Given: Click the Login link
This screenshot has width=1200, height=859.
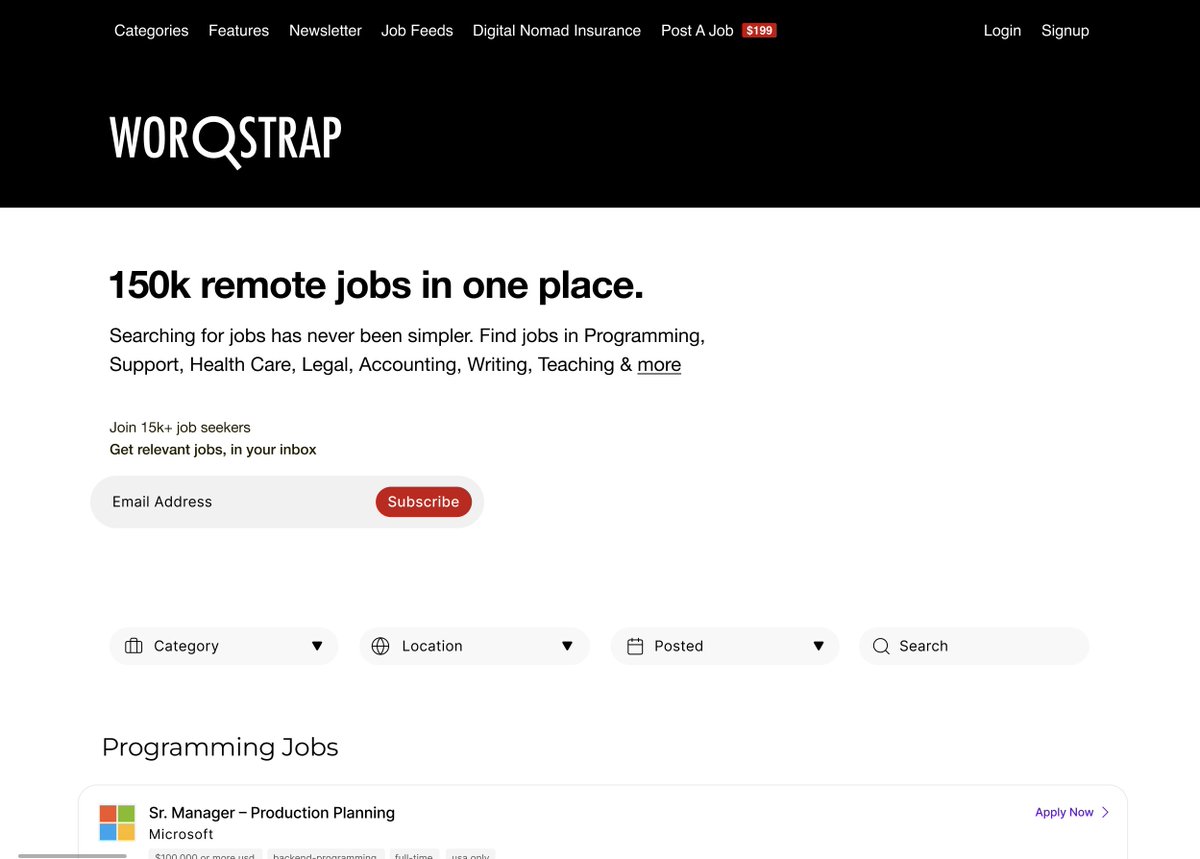Looking at the screenshot, I should coord(1002,31).
